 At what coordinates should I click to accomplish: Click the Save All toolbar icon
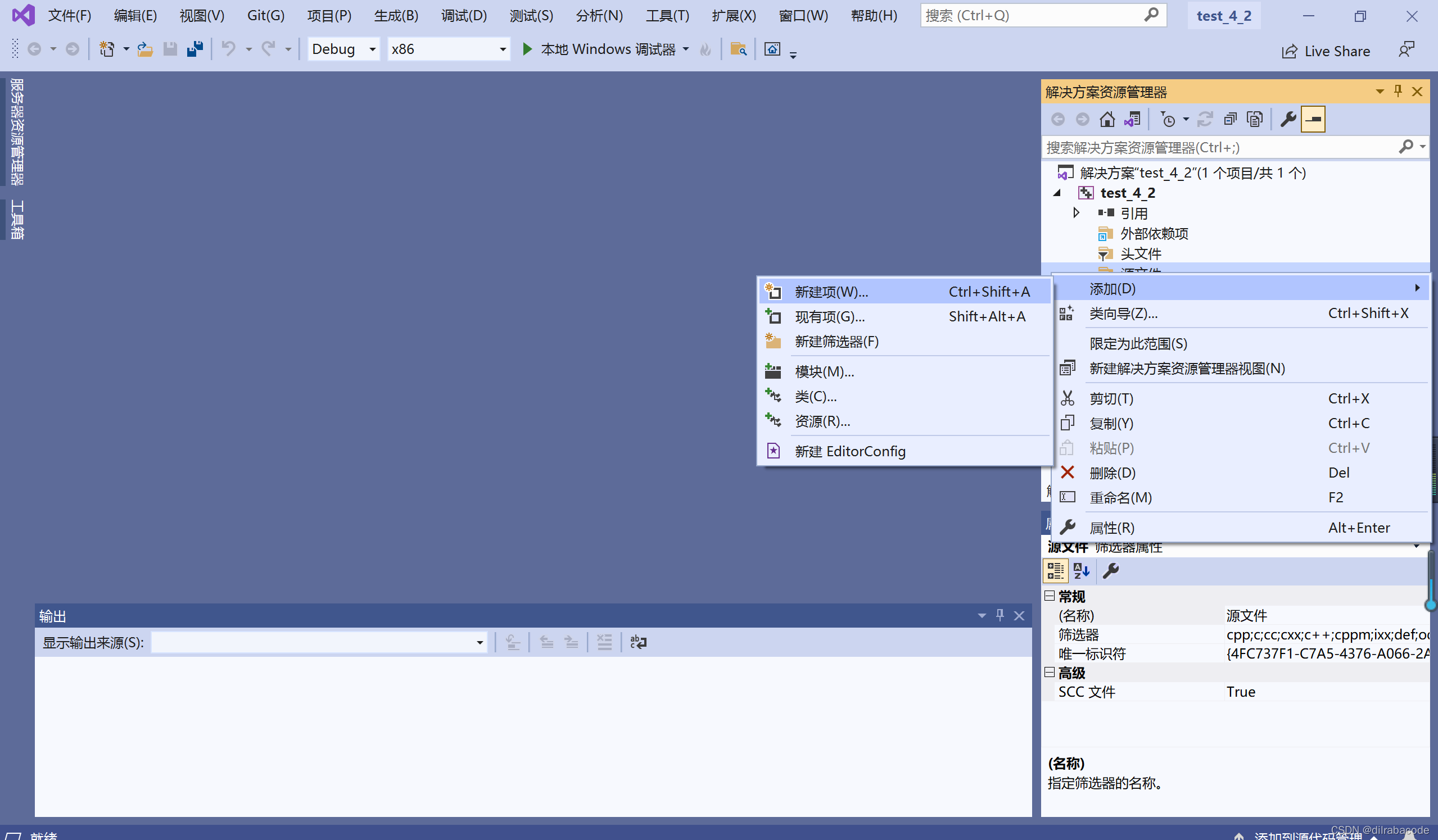(195, 49)
